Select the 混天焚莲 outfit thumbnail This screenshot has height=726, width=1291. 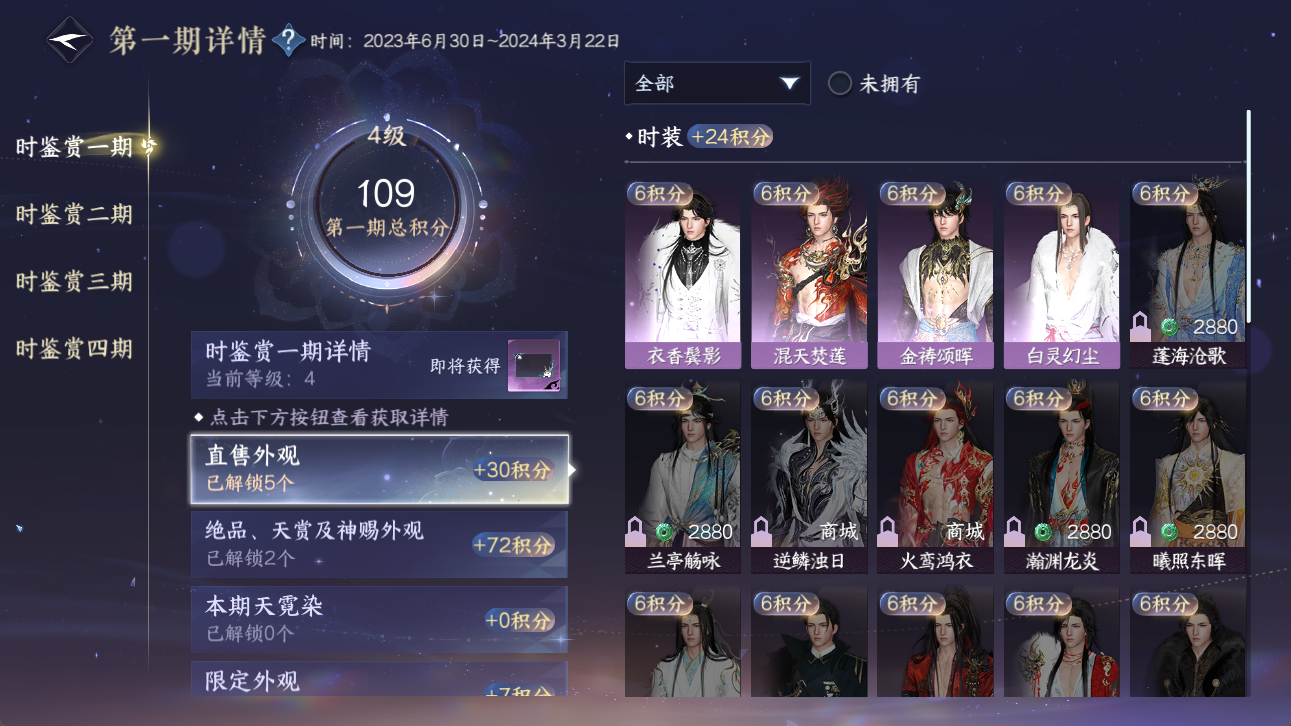[809, 274]
